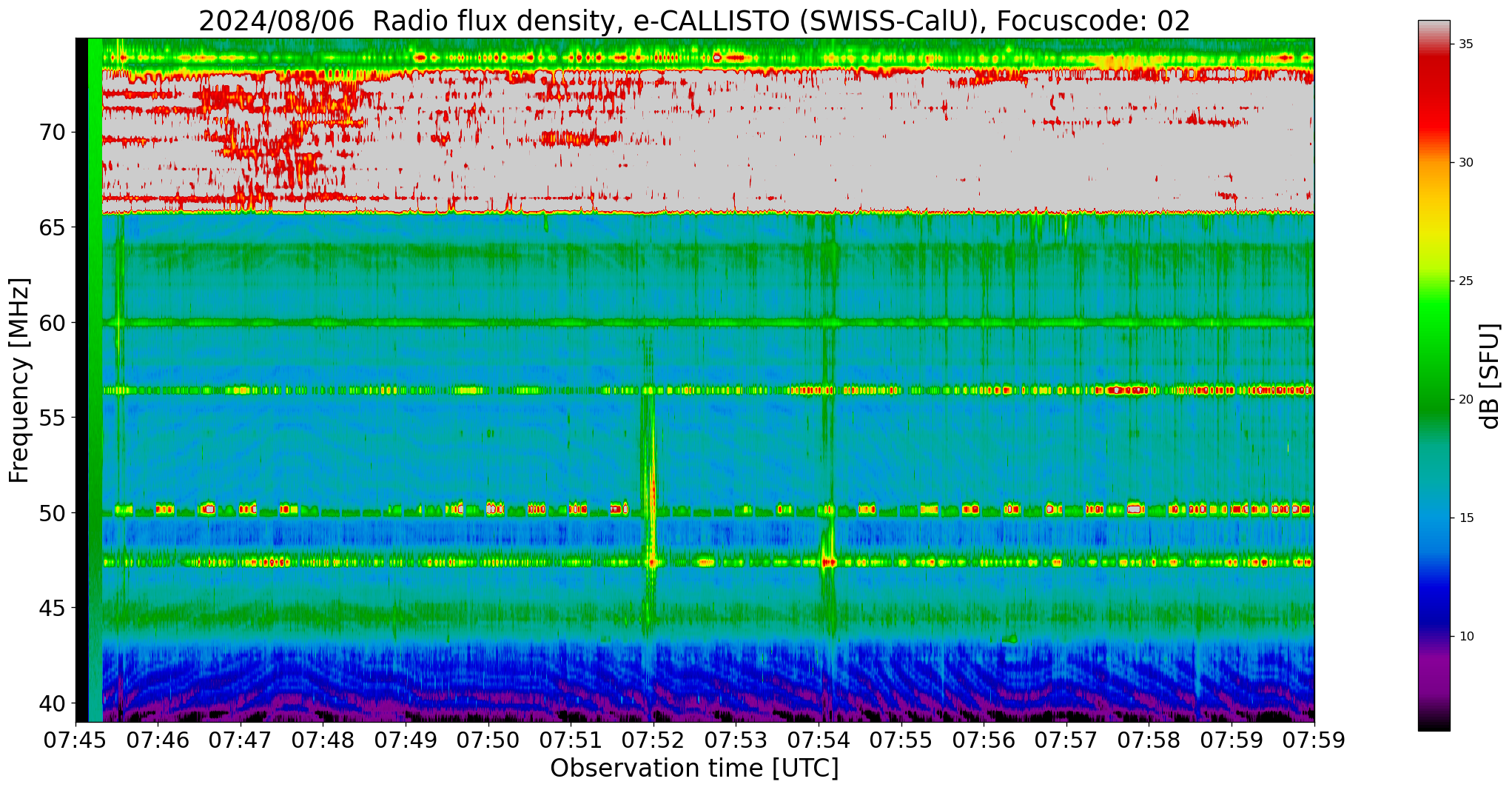Click the 60 MHz frequency tick label
The image size is (1512, 790).
point(52,323)
